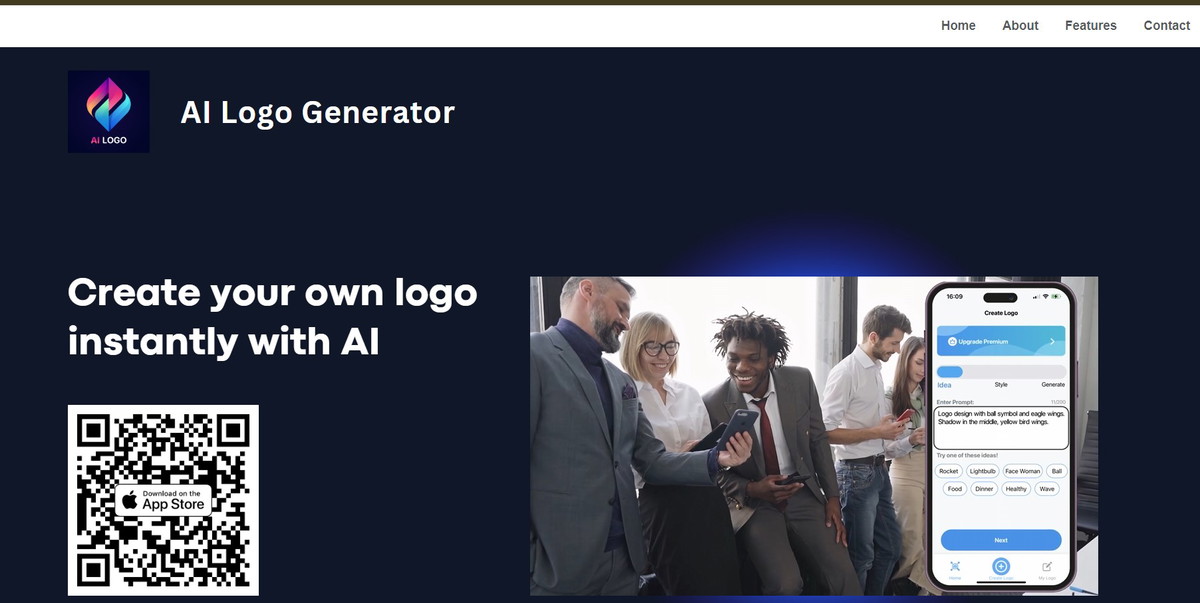This screenshot has width=1200, height=603.
Task: Select the Lightbulb idea chip
Action: click(x=982, y=471)
